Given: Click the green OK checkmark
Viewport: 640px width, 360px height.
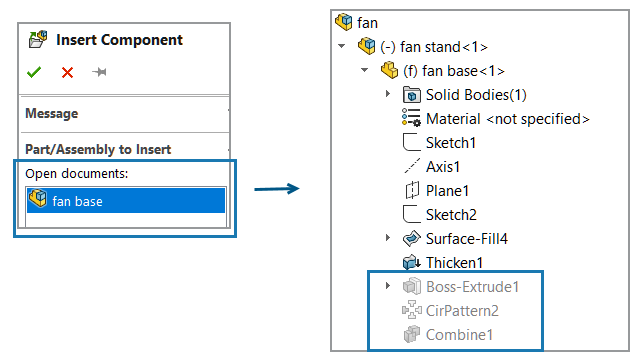Looking at the screenshot, I should click(x=34, y=72).
